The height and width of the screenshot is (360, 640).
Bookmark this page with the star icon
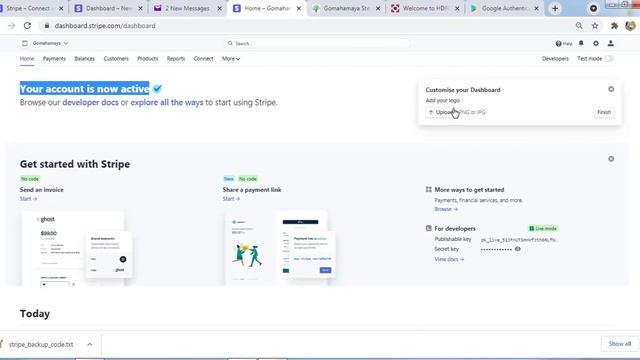tap(595, 26)
